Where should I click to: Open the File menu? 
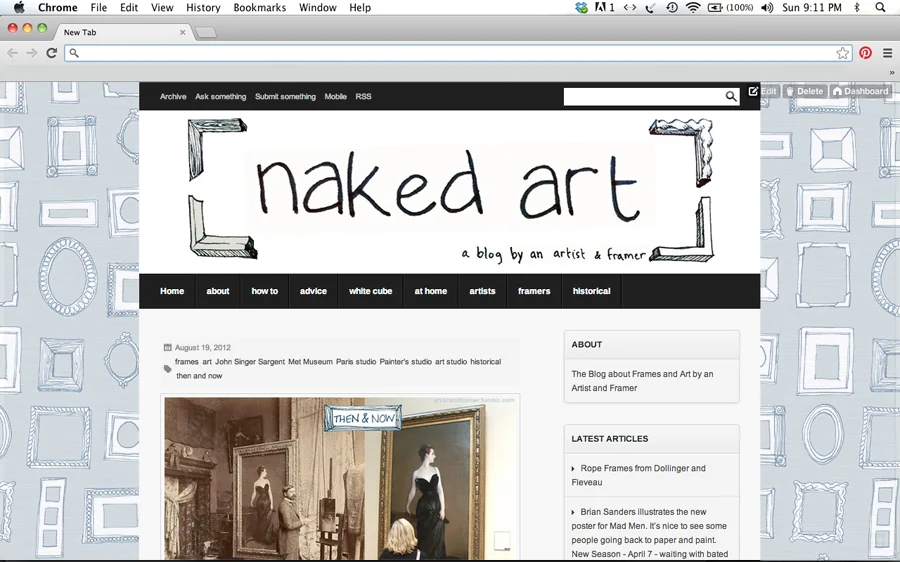(x=99, y=7)
